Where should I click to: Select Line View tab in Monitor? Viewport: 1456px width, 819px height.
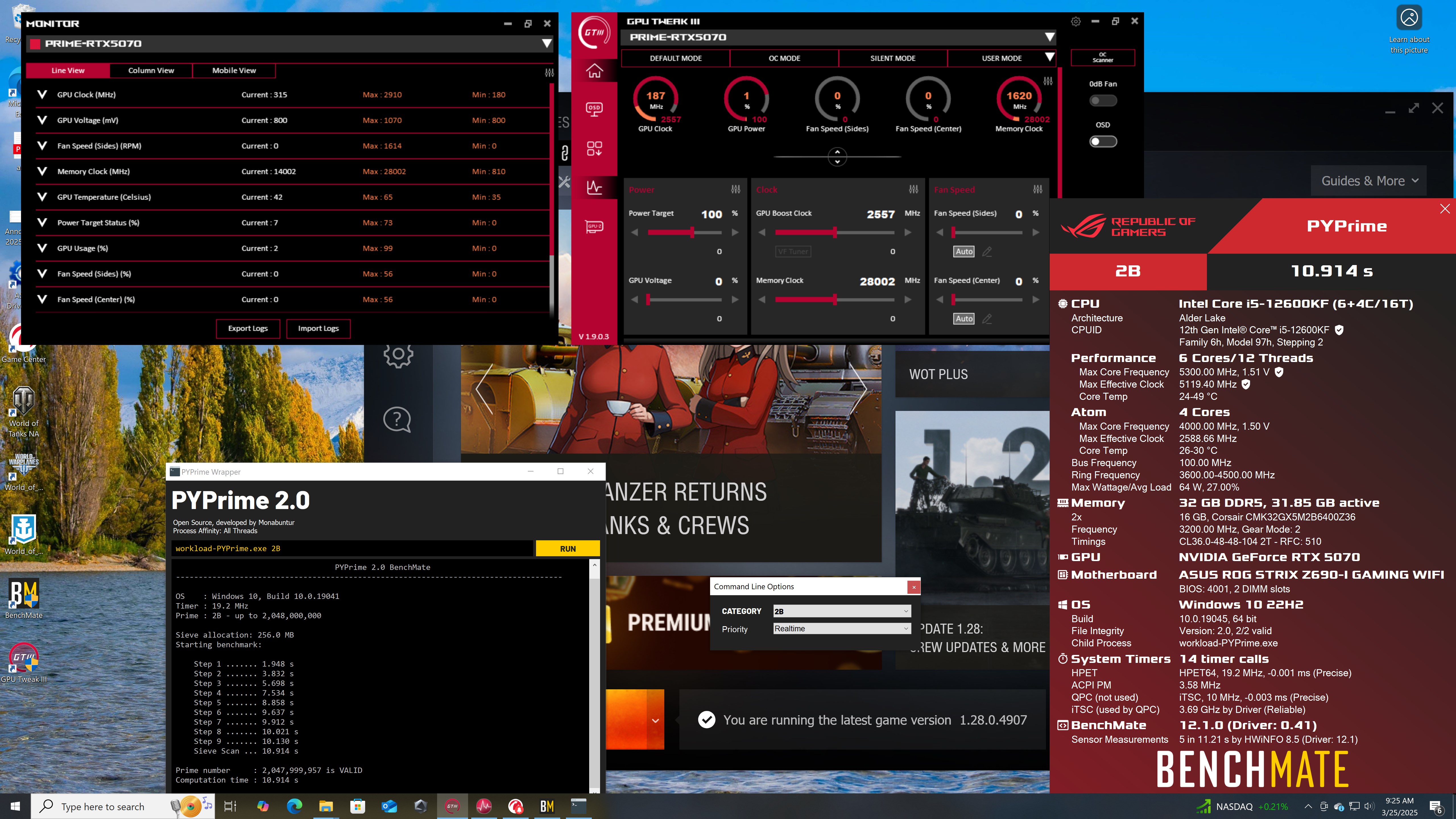click(x=68, y=71)
